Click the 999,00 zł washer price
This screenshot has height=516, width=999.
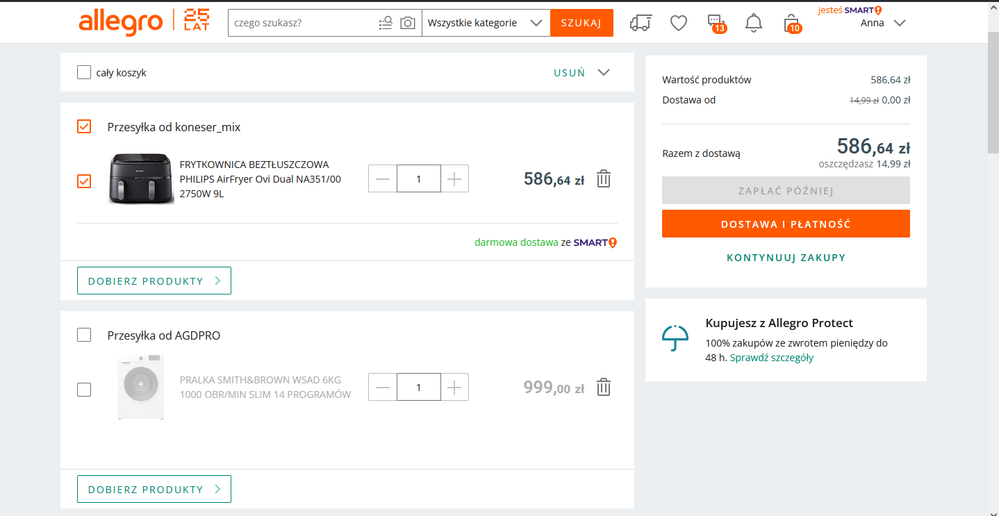coord(554,387)
